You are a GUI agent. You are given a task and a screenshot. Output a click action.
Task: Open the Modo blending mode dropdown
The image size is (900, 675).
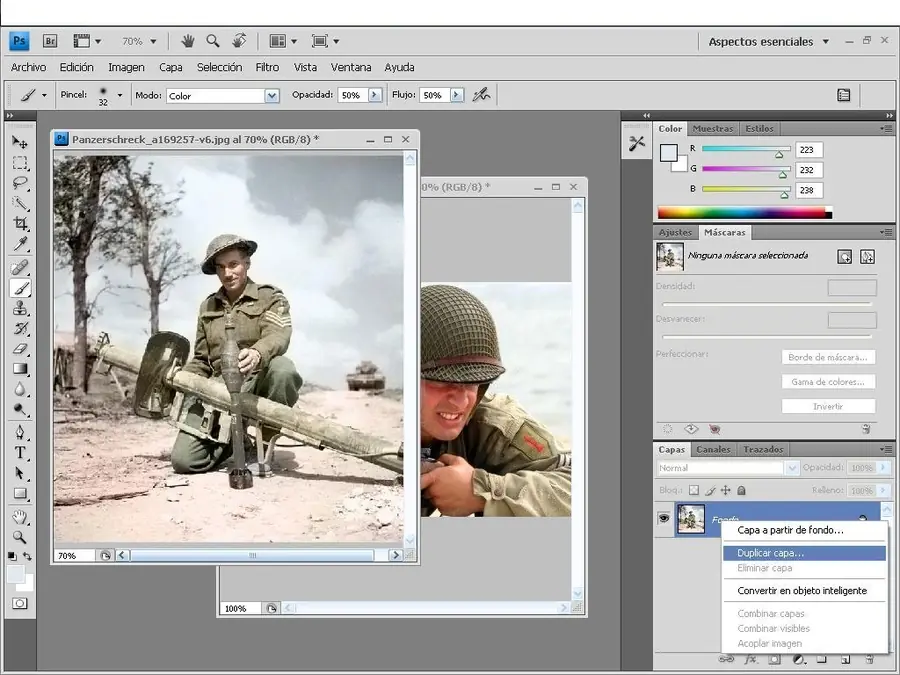pos(271,96)
